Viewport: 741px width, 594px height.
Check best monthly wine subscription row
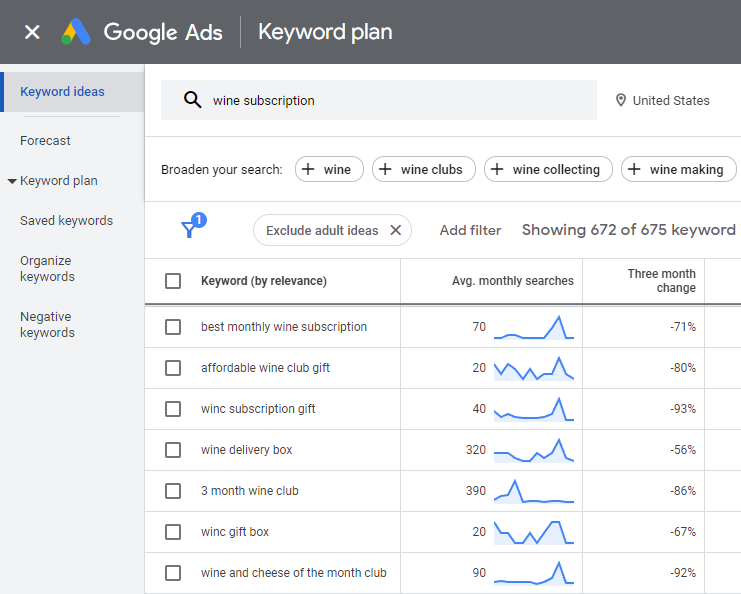tap(173, 327)
